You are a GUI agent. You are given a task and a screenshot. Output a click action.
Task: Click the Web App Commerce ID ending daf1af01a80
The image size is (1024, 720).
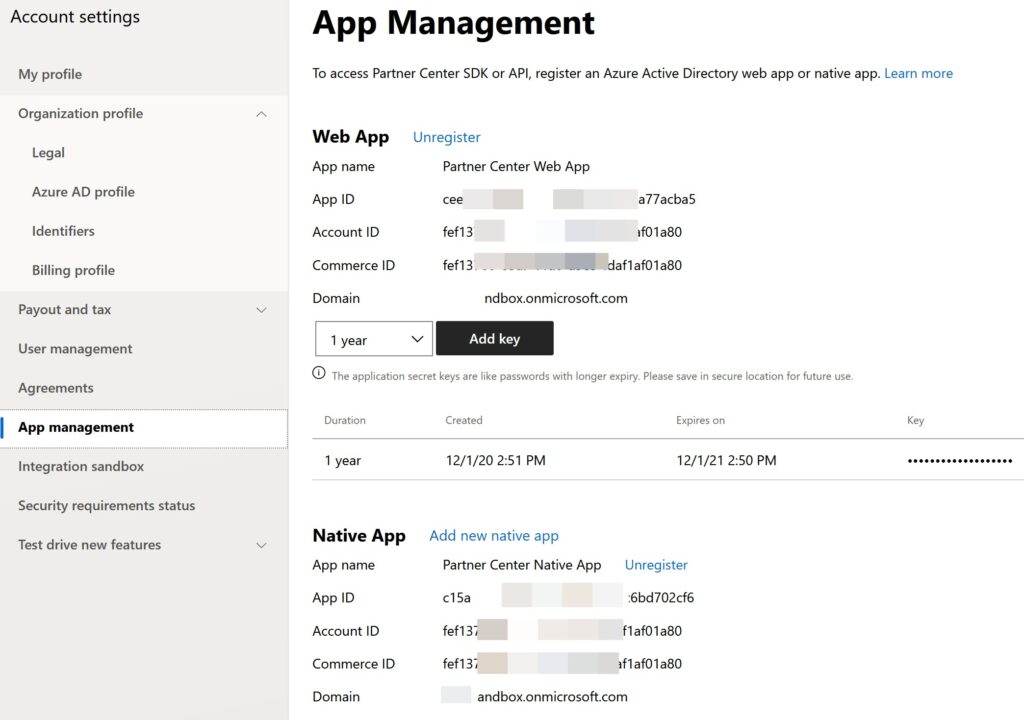pyautogui.click(x=562, y=265)
